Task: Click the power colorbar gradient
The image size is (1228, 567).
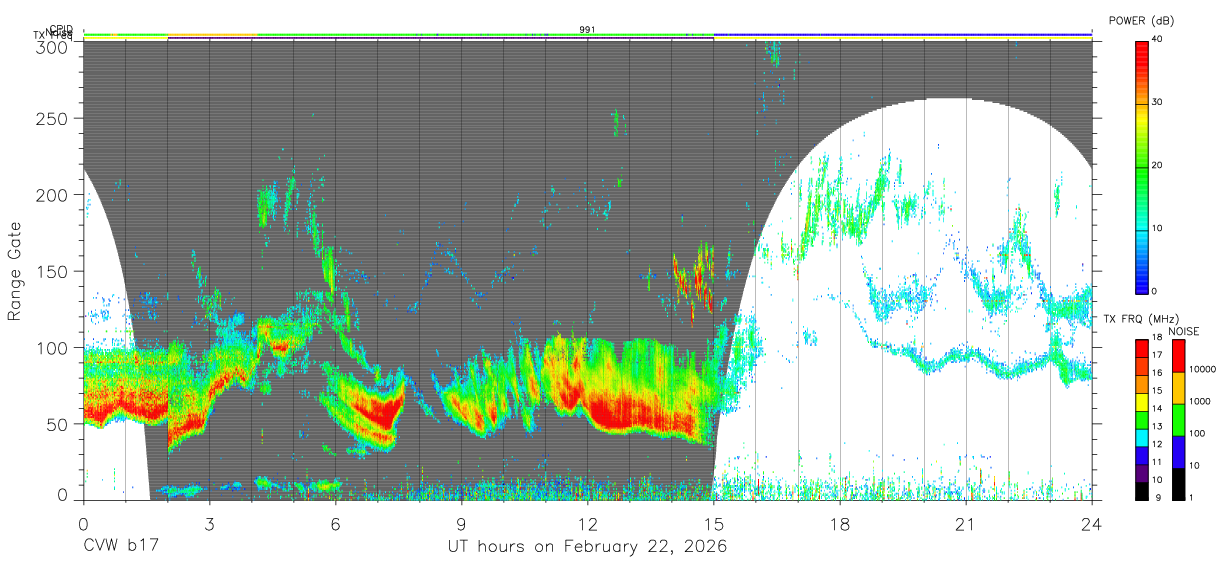Action: [1141, 166]
